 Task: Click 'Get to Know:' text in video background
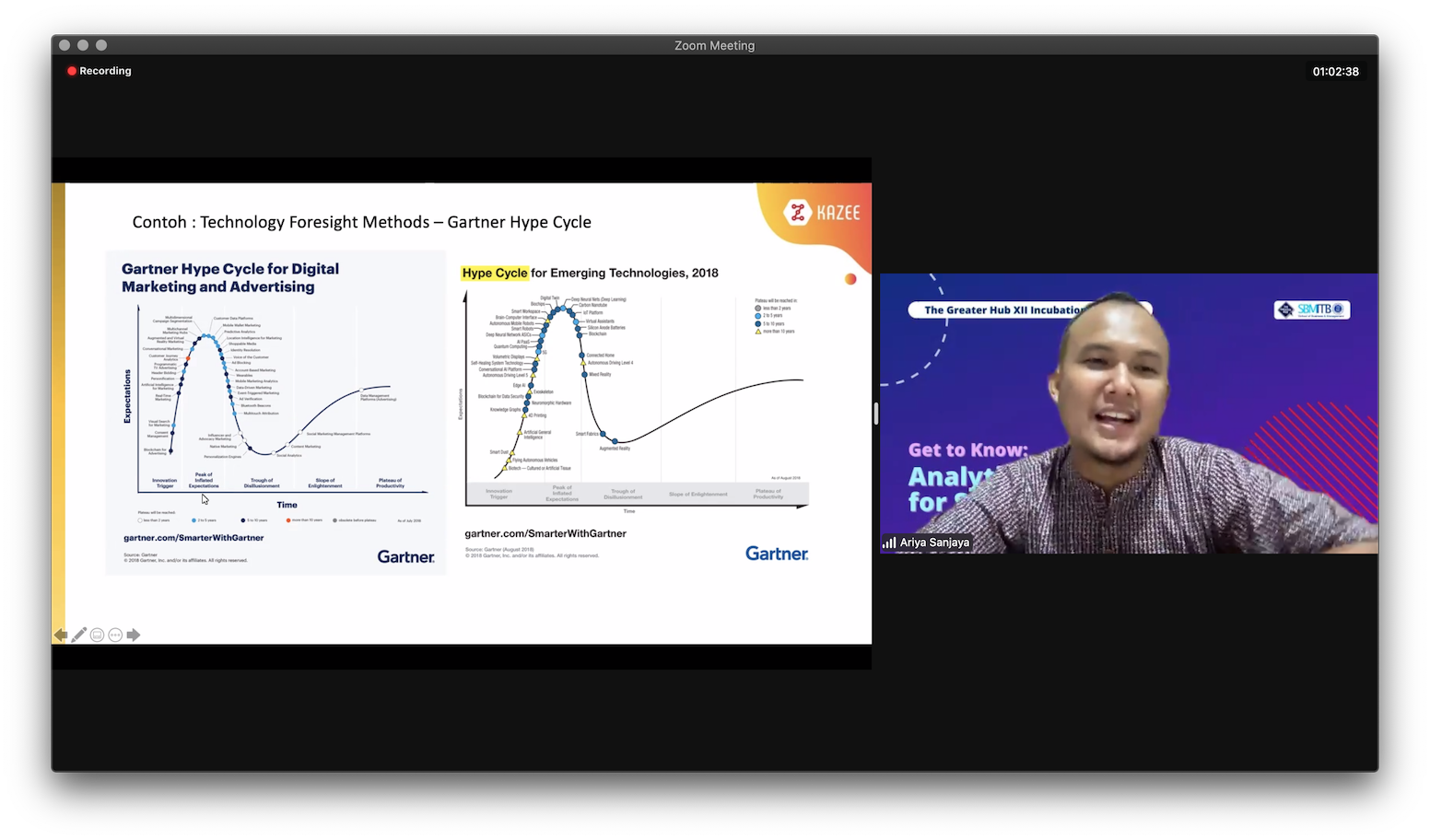[967, 449]
